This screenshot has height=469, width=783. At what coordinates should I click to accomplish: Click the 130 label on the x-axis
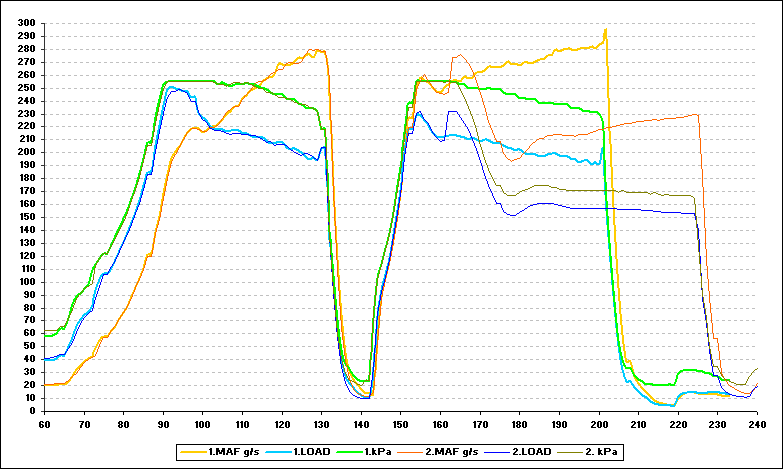[322, 425]
